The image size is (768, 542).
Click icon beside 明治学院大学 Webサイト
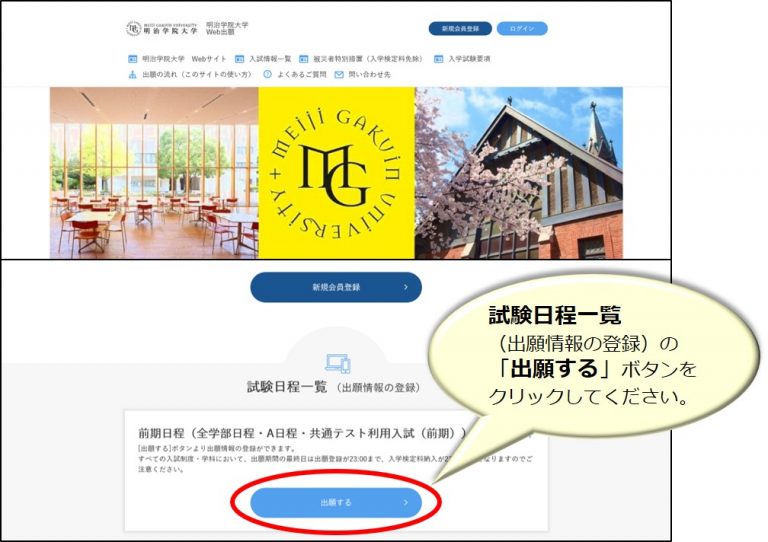pos(132,59)
